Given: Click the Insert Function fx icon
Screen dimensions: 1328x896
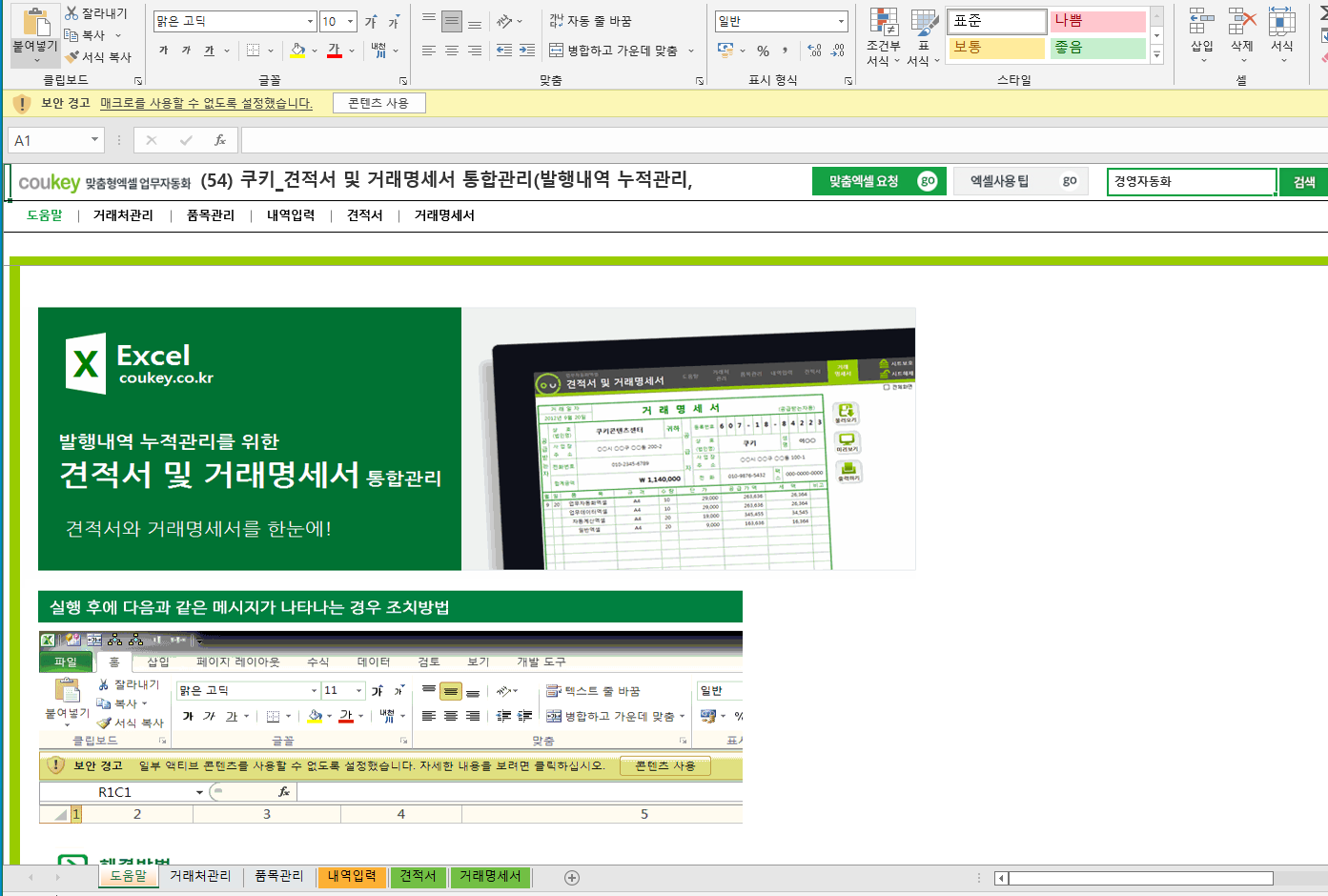Looking at the screenshot, I should pyautogui.click(x=220, y=140).
